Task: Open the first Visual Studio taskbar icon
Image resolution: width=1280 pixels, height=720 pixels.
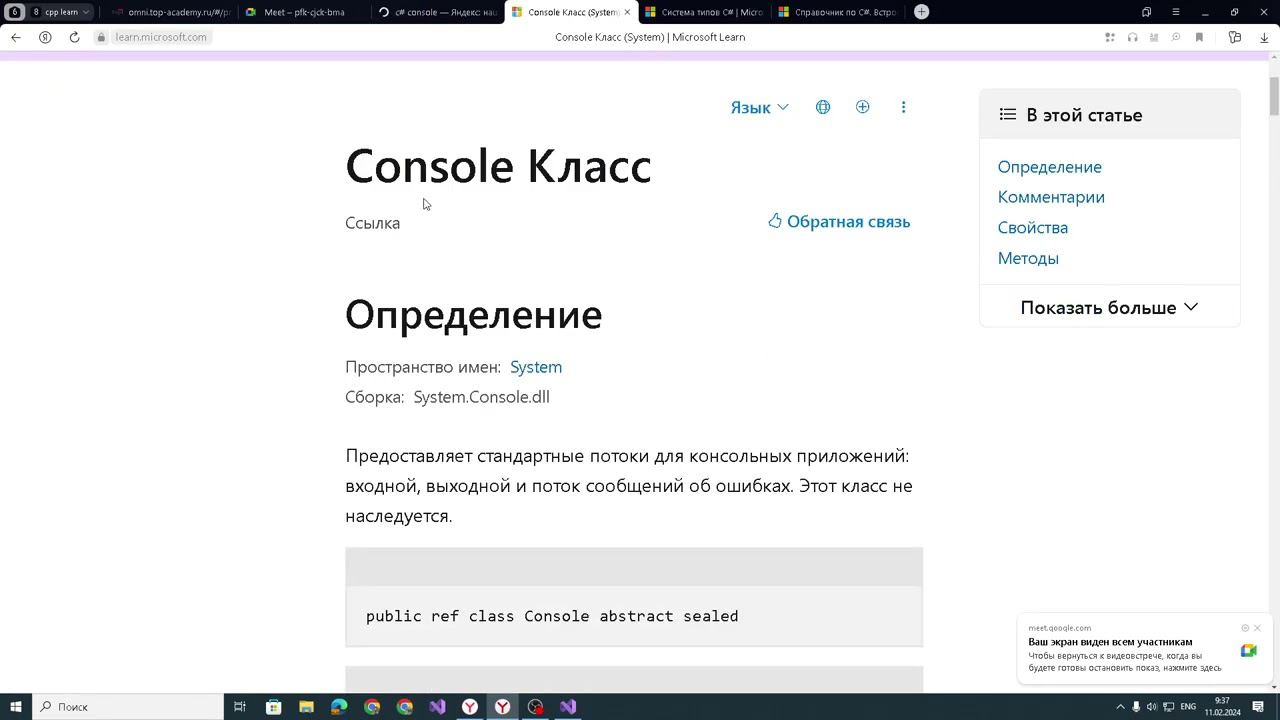Action: 437,707
